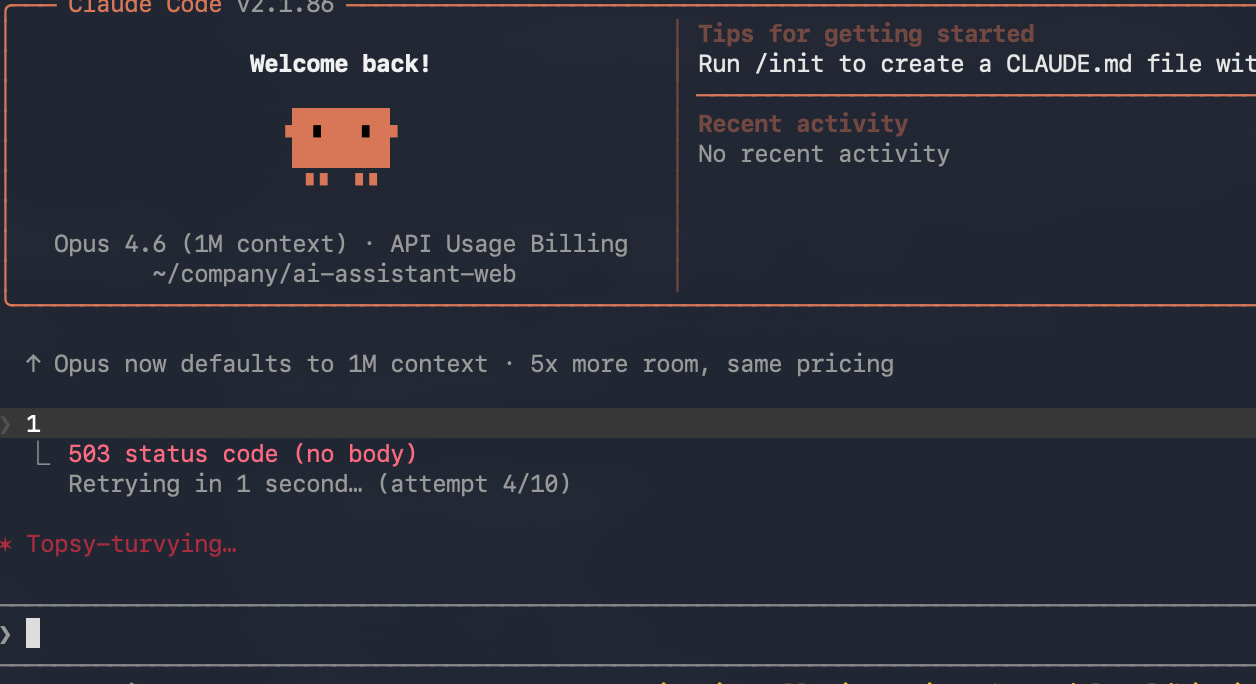Click the tree branch connector before 503 error
This screenshot has width=1256, height=684.
pos(42,455)
